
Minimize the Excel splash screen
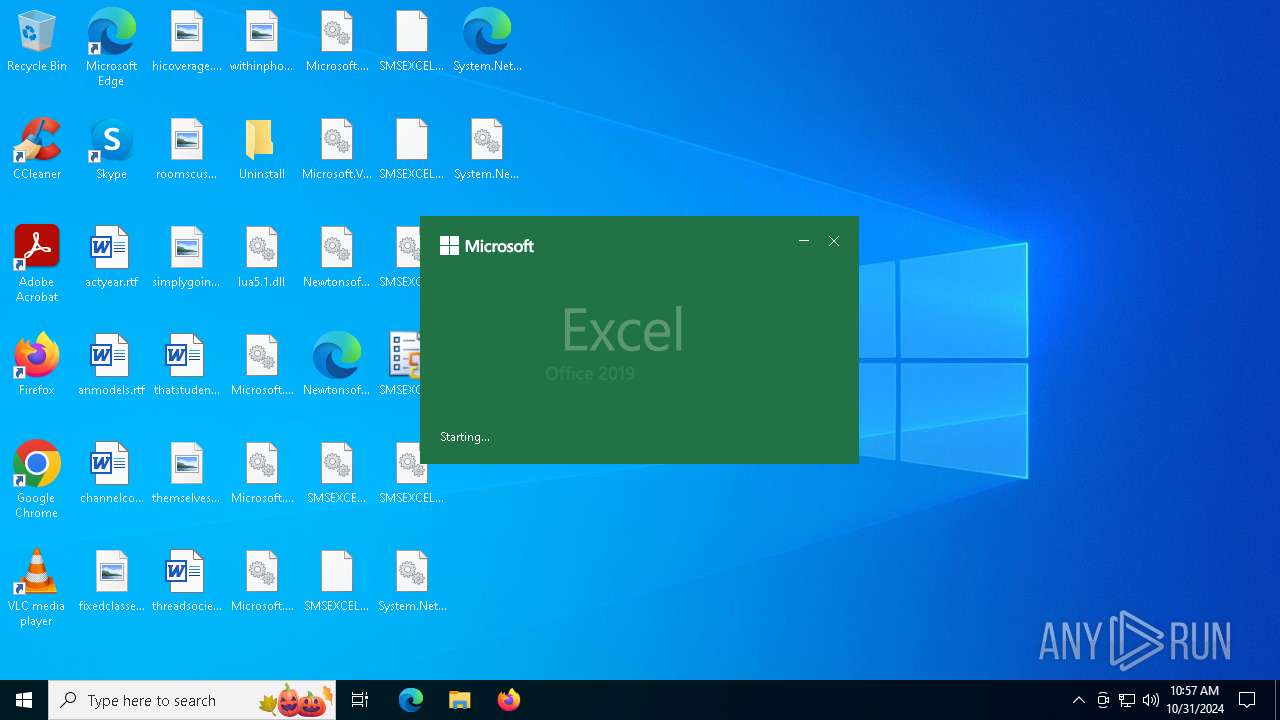[804, 241]
